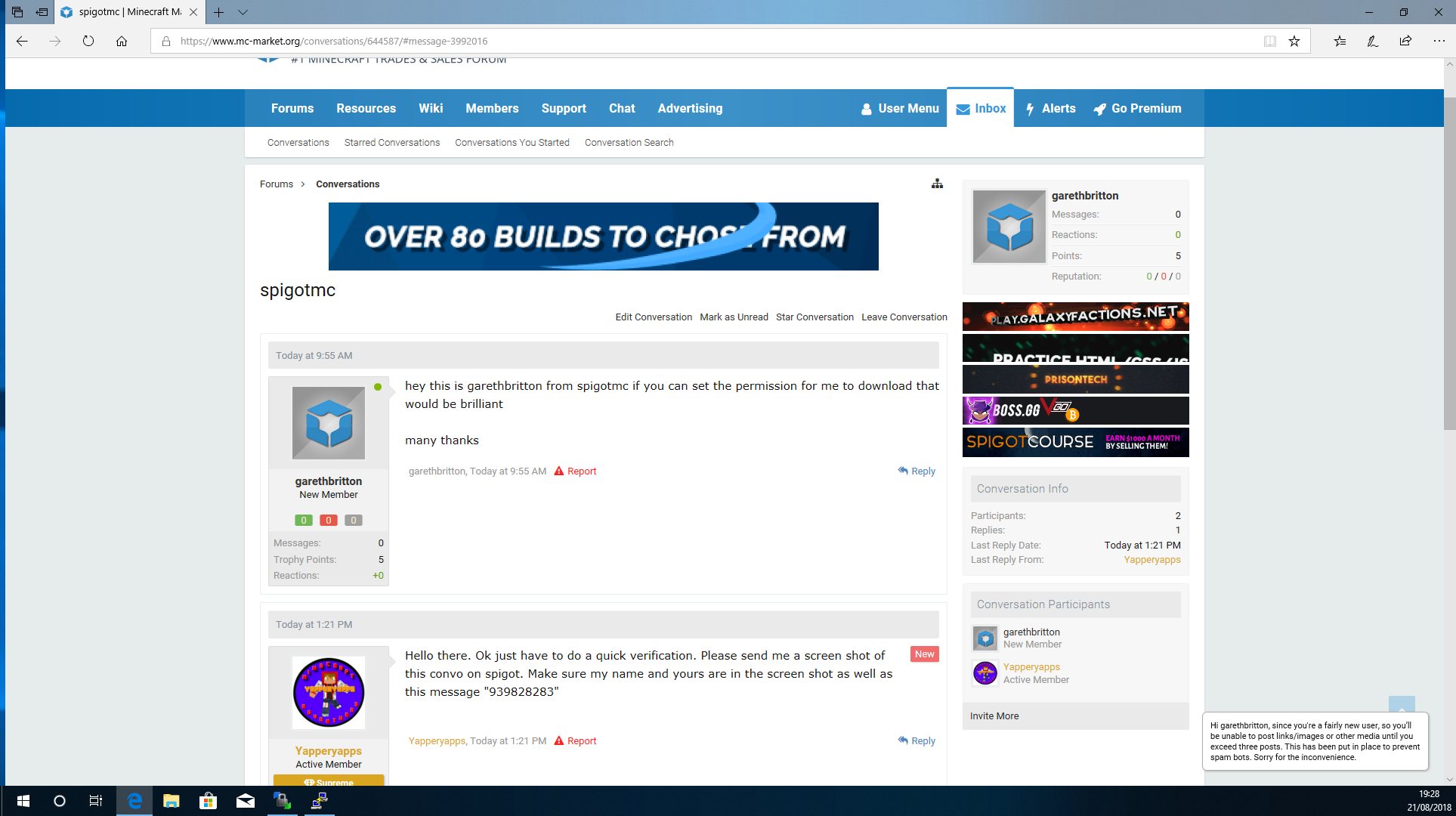Report garethbritton's message
Screen dimensions: 1456x816
pyautogui.click(x=576, y=471)
